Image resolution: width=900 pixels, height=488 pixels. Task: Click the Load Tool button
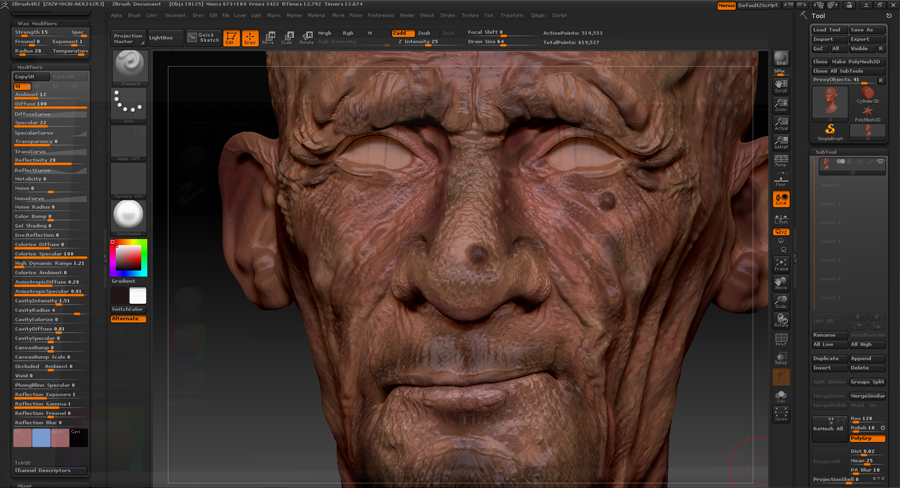click(x=829, y=29)
